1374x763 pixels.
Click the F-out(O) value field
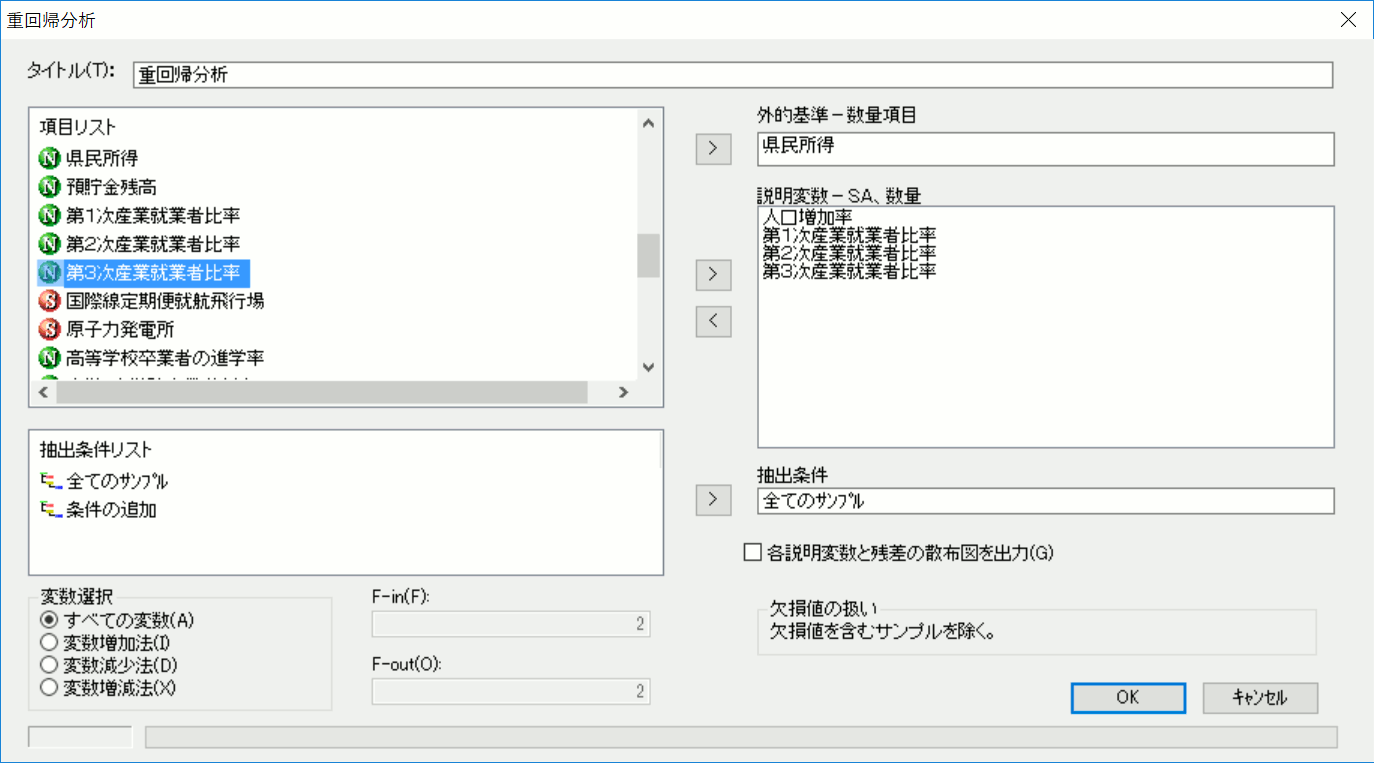511,691
